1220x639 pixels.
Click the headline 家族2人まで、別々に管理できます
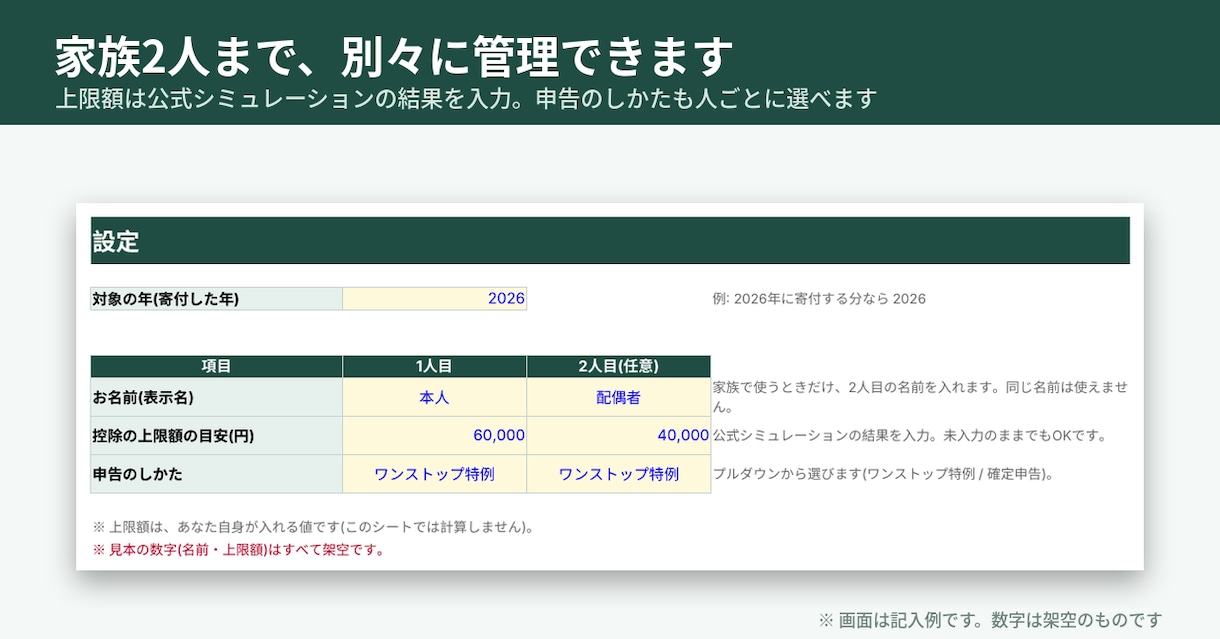(394, 56)
